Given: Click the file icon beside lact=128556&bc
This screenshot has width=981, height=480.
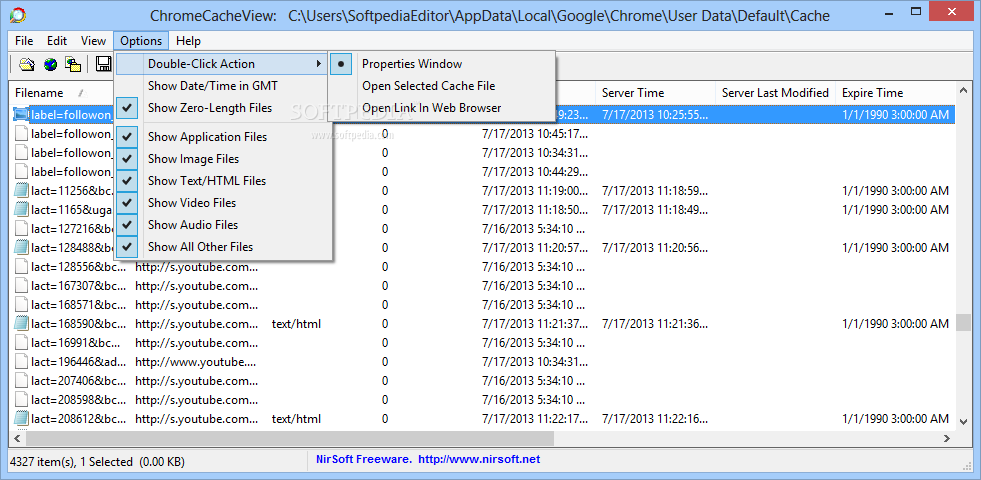Looking at the screenshot, I should [x=21, y=267].
